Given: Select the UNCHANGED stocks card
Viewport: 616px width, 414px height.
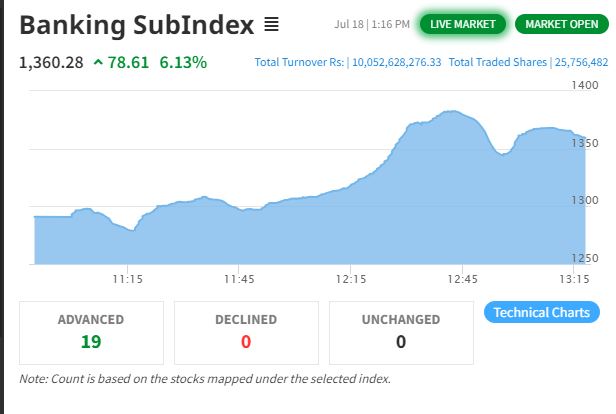Looking at the screenshot, I should (x=401, y=331).
